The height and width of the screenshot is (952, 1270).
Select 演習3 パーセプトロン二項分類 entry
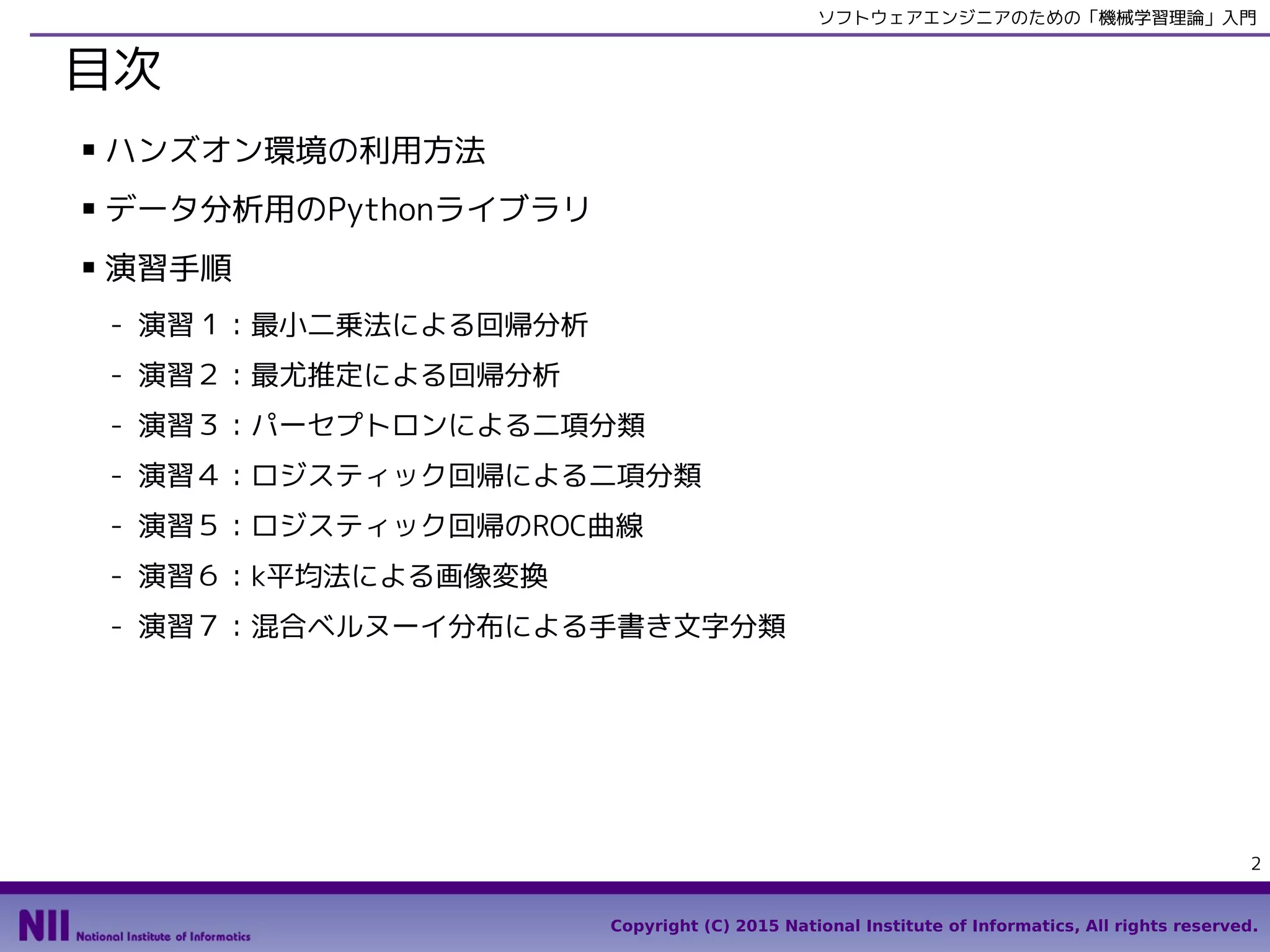391,426
